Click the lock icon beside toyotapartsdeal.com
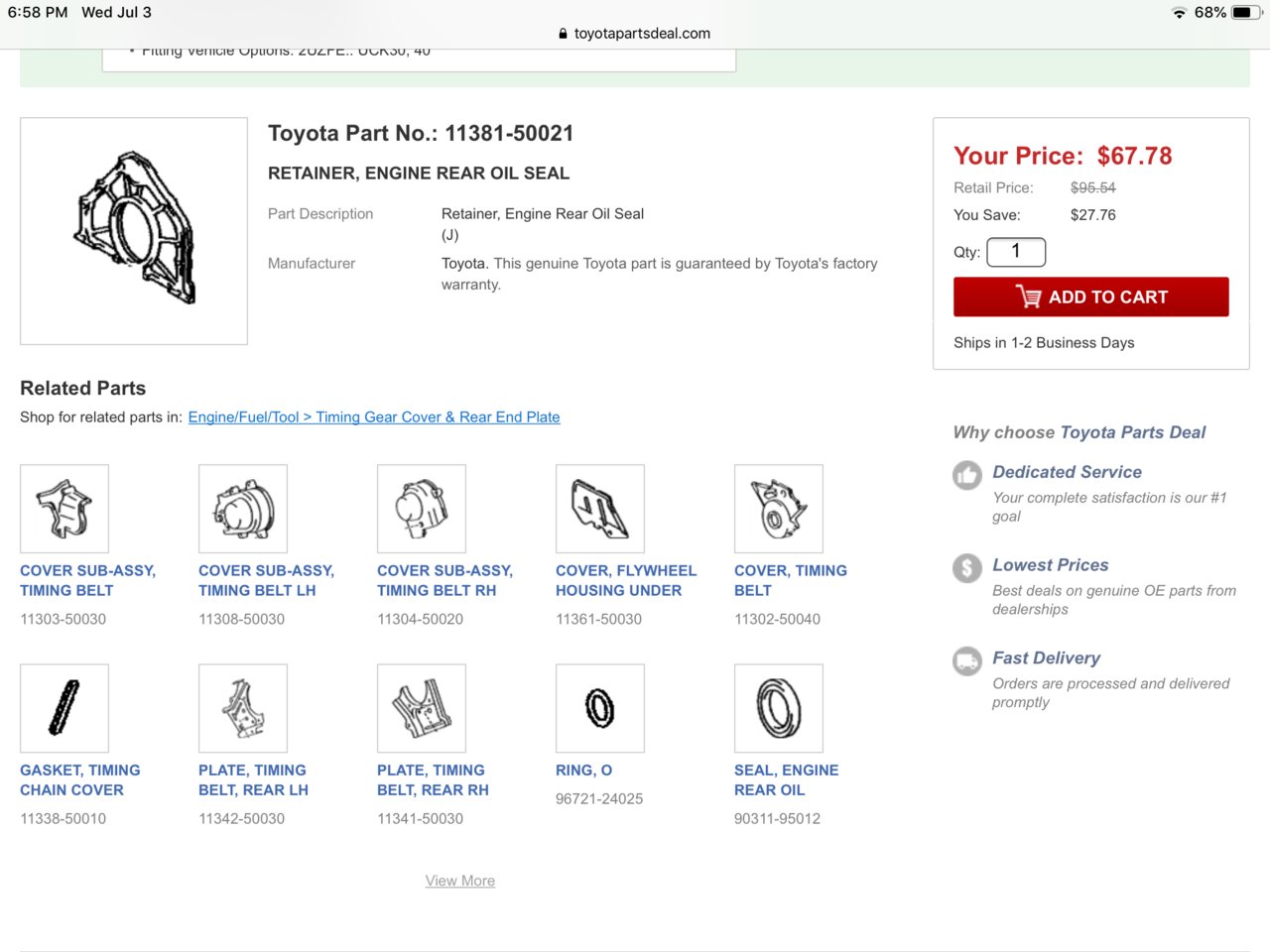 pyautogui.click(x=564, y=33)
